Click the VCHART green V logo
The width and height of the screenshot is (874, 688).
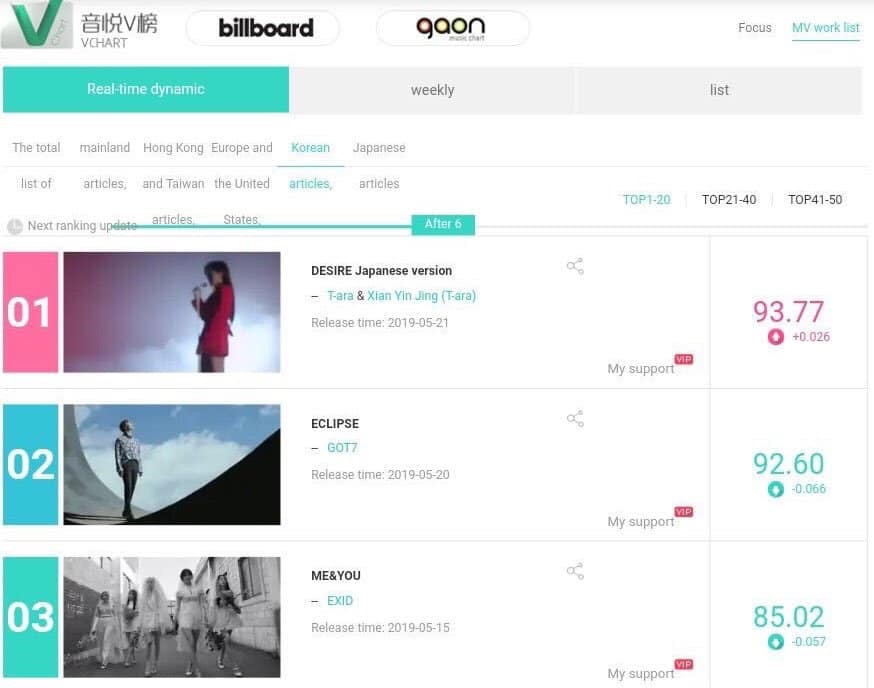click(x=37, y=24)
